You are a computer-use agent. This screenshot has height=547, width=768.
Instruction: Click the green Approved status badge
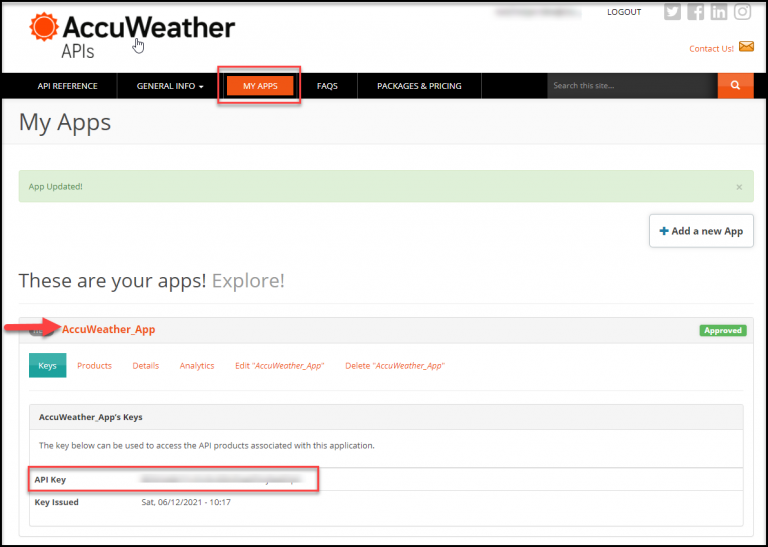pos(723,331)
